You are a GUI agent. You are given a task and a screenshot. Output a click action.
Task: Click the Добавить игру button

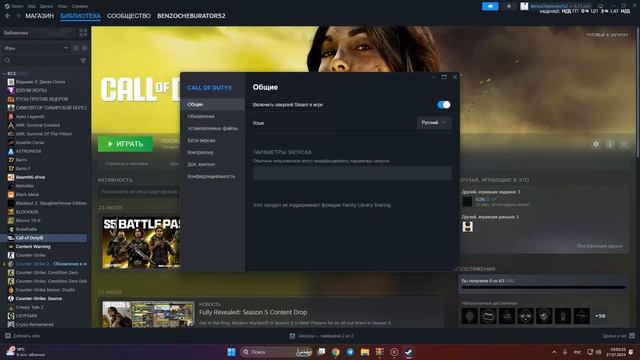[x=22, y=336]
